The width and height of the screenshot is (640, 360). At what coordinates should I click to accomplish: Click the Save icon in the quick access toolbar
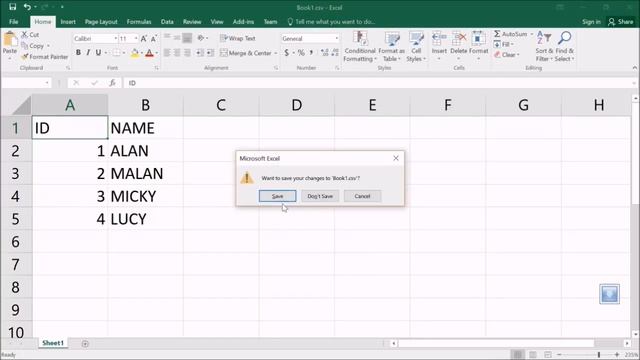point(13,7)
